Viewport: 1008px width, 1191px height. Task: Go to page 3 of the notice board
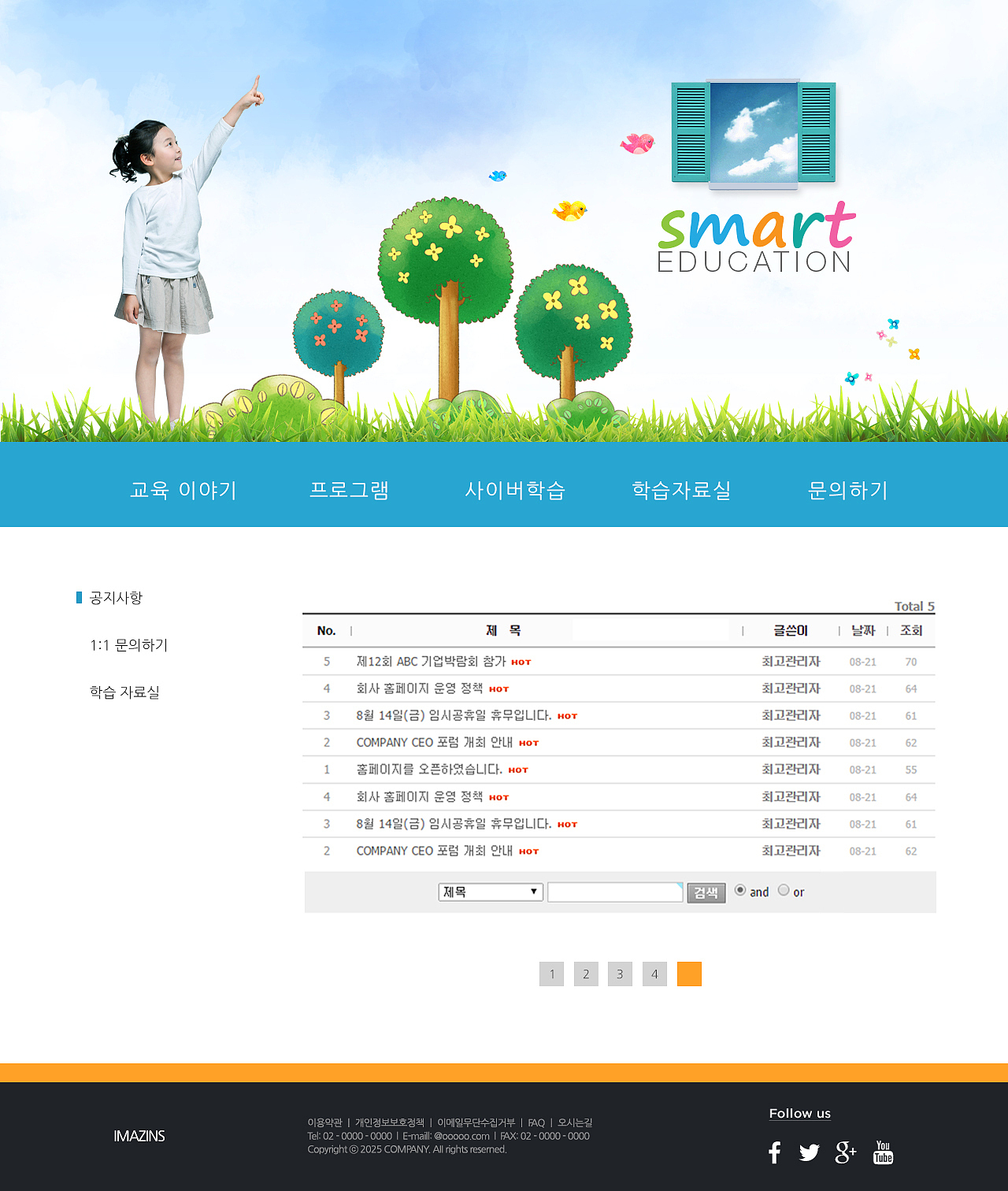(x=620, y=974)
